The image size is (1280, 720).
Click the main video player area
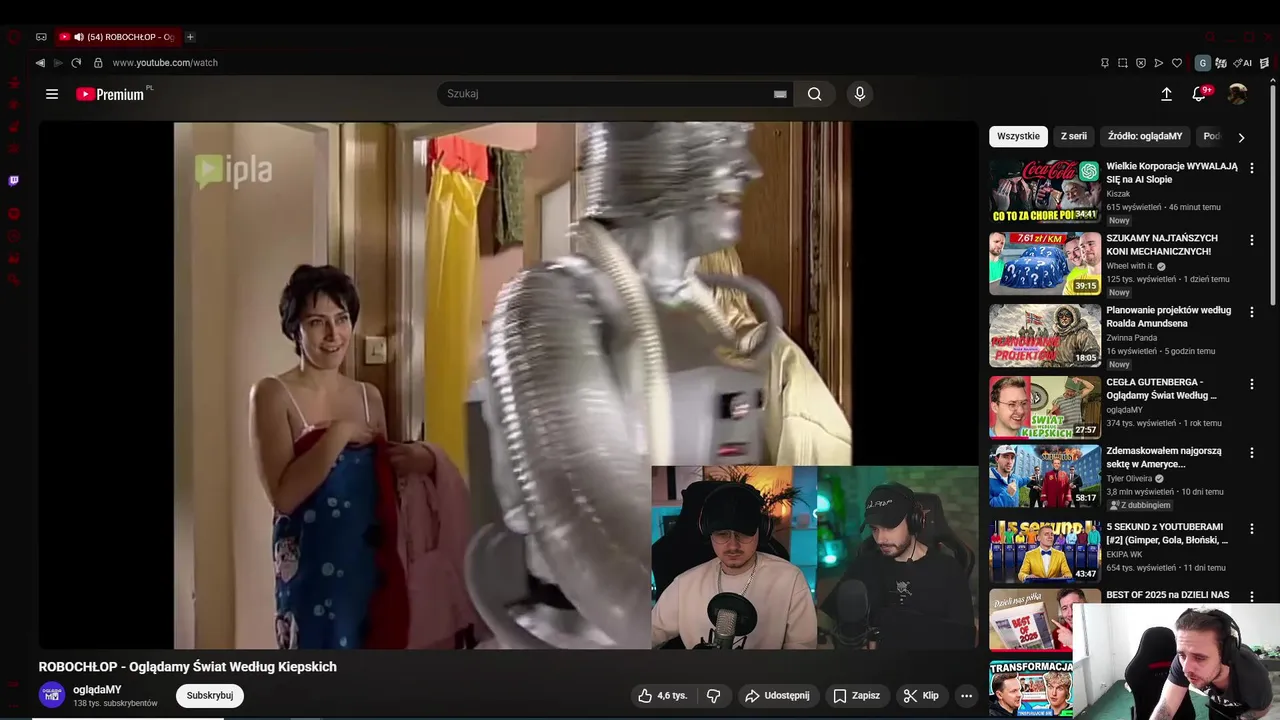(508, 386)
